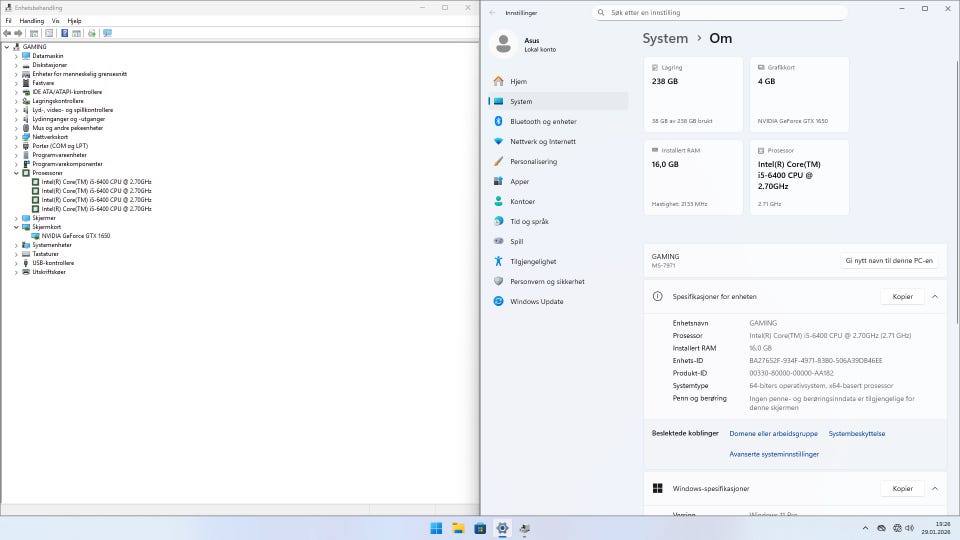Select the GAMING root node in Device Manager
The width and height of the screenshot is (960, 540).
(34, 47)
